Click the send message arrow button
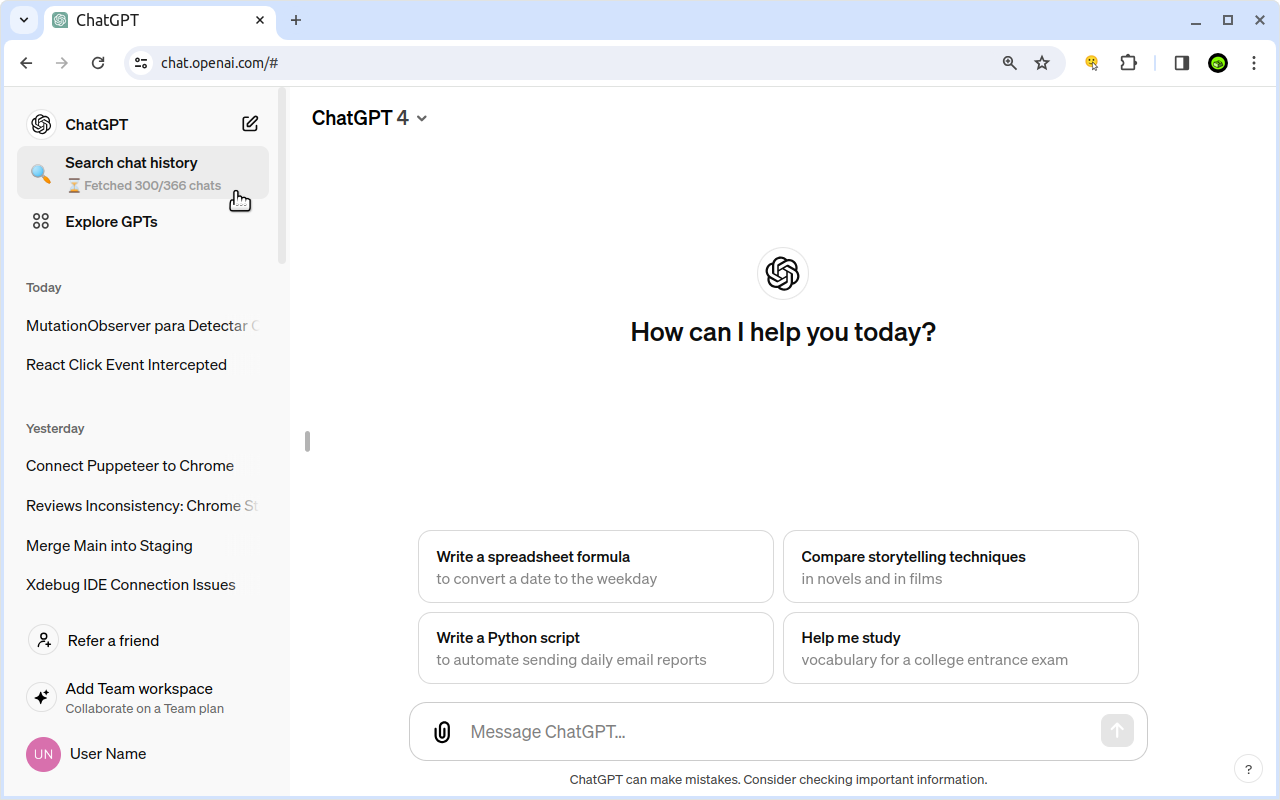The image size is (1280, 800). tap(1117, 731)
